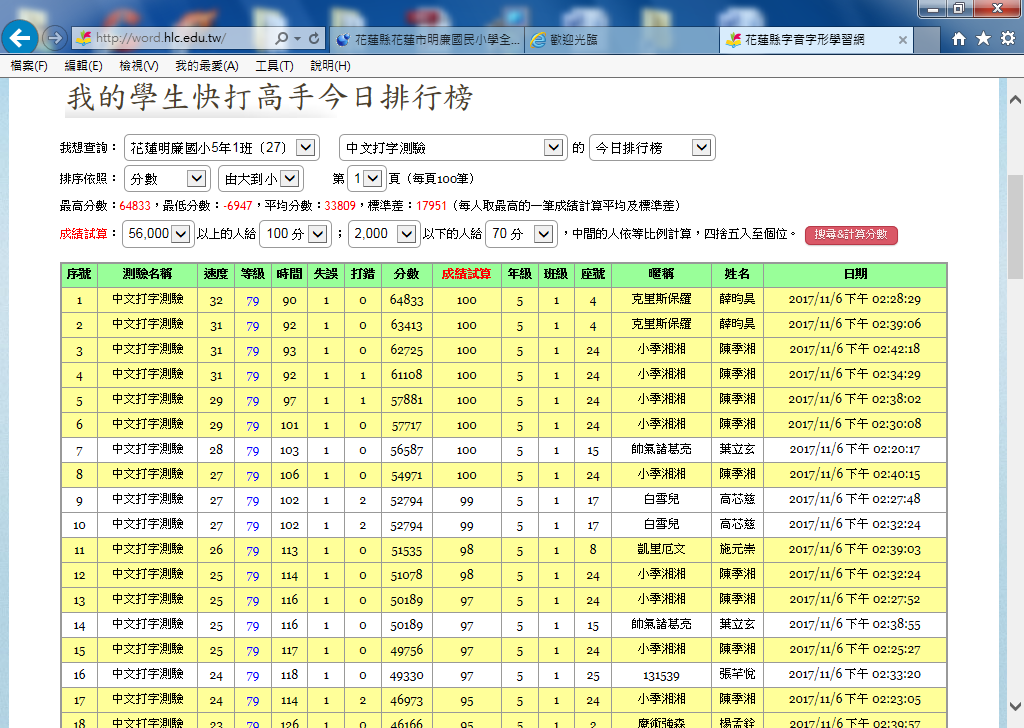Change the 由大到小 sort order dropdown
Image resolution: width=1024 pixels, height=728 pixels.
[289, 179]
